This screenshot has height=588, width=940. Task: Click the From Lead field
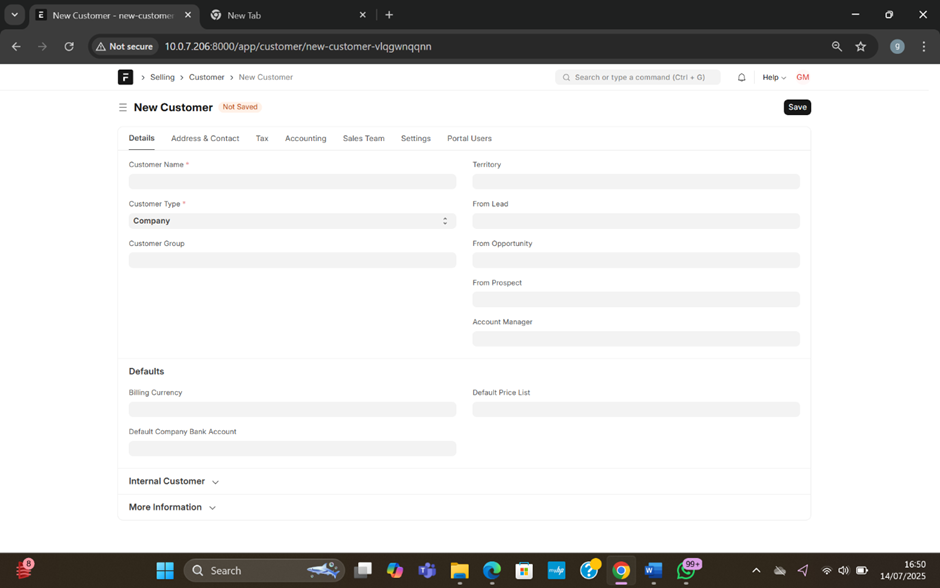pos(636,221)
